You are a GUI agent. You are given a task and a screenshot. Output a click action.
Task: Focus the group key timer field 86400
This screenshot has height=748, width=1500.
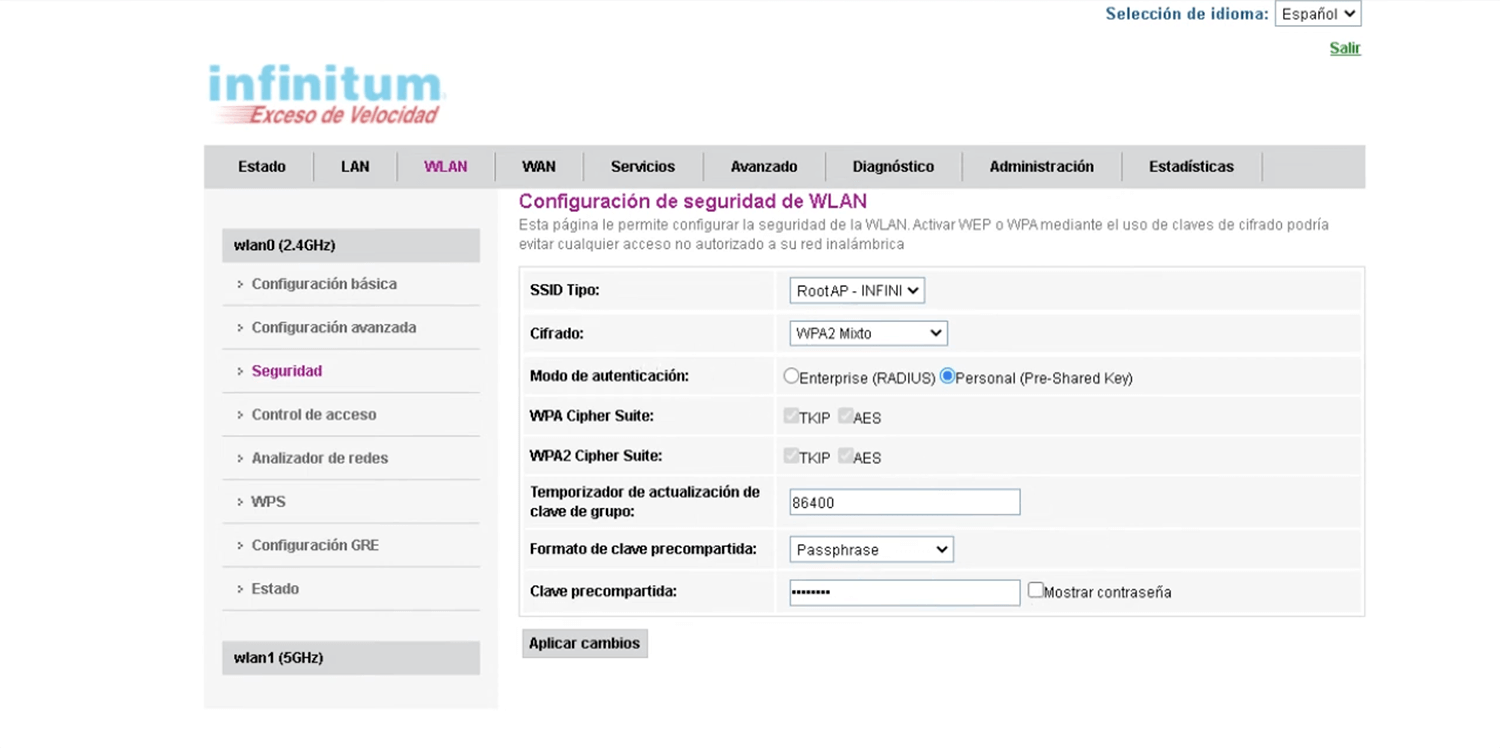904,502
